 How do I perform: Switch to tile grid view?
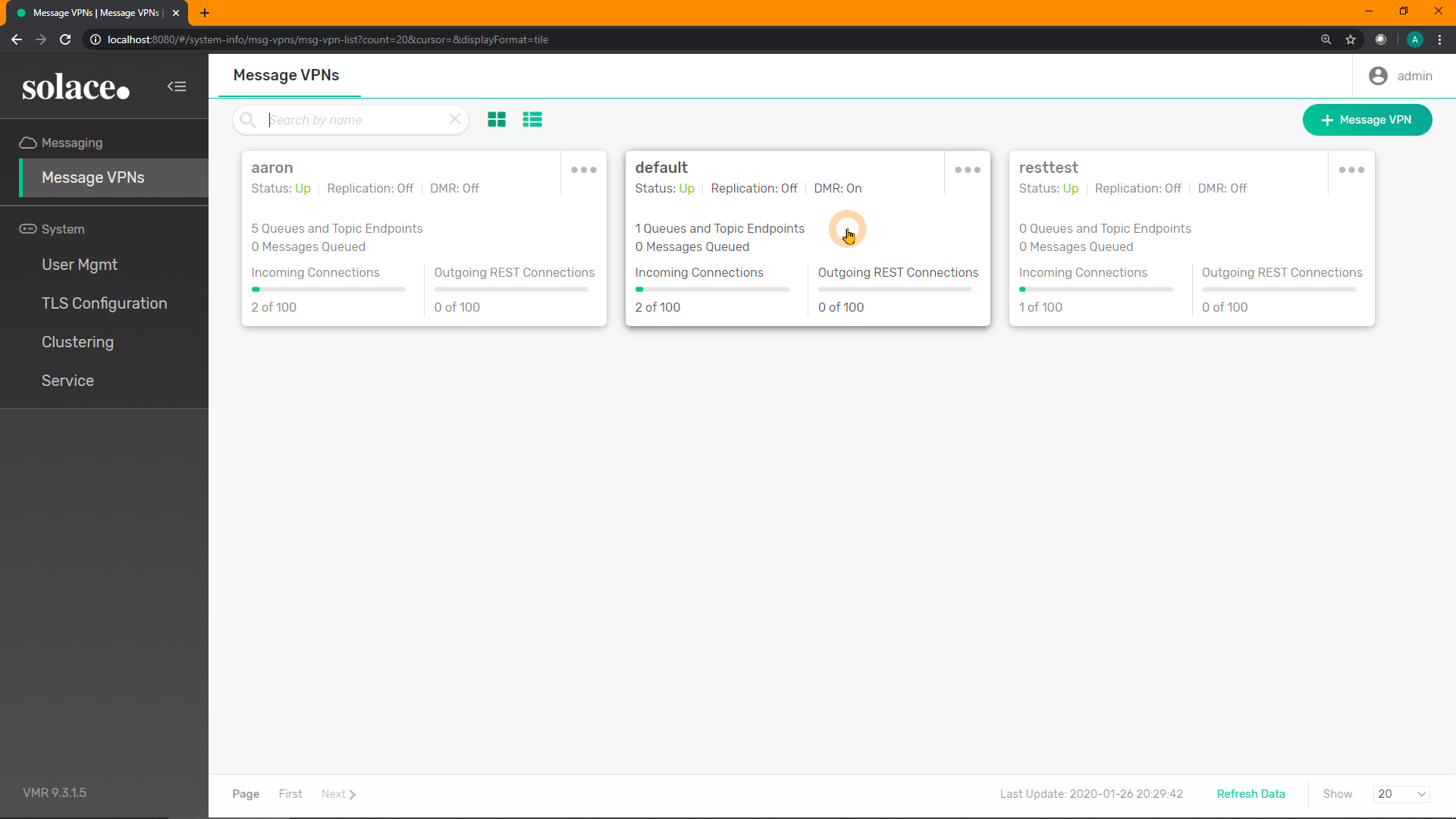497,120
